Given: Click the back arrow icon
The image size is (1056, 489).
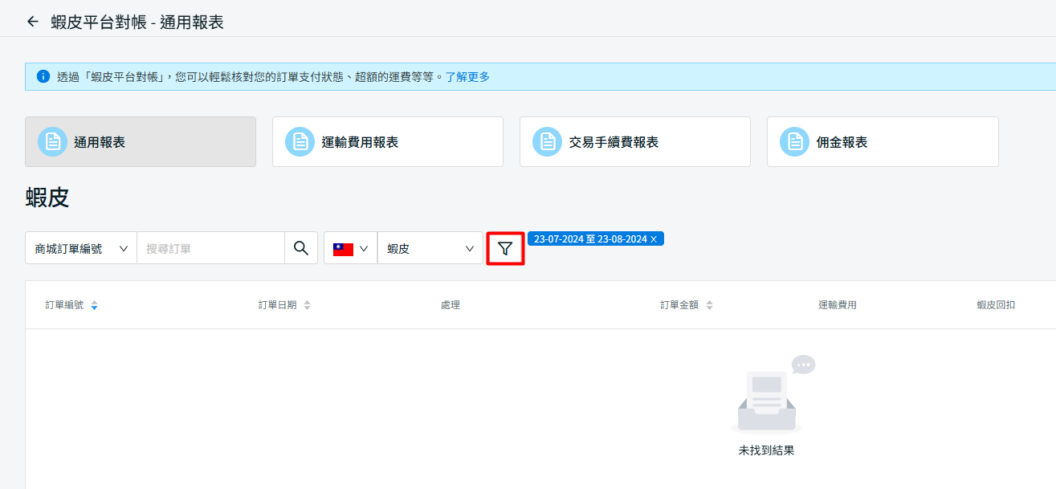Looking at the screenshot, I should [33, 21].
